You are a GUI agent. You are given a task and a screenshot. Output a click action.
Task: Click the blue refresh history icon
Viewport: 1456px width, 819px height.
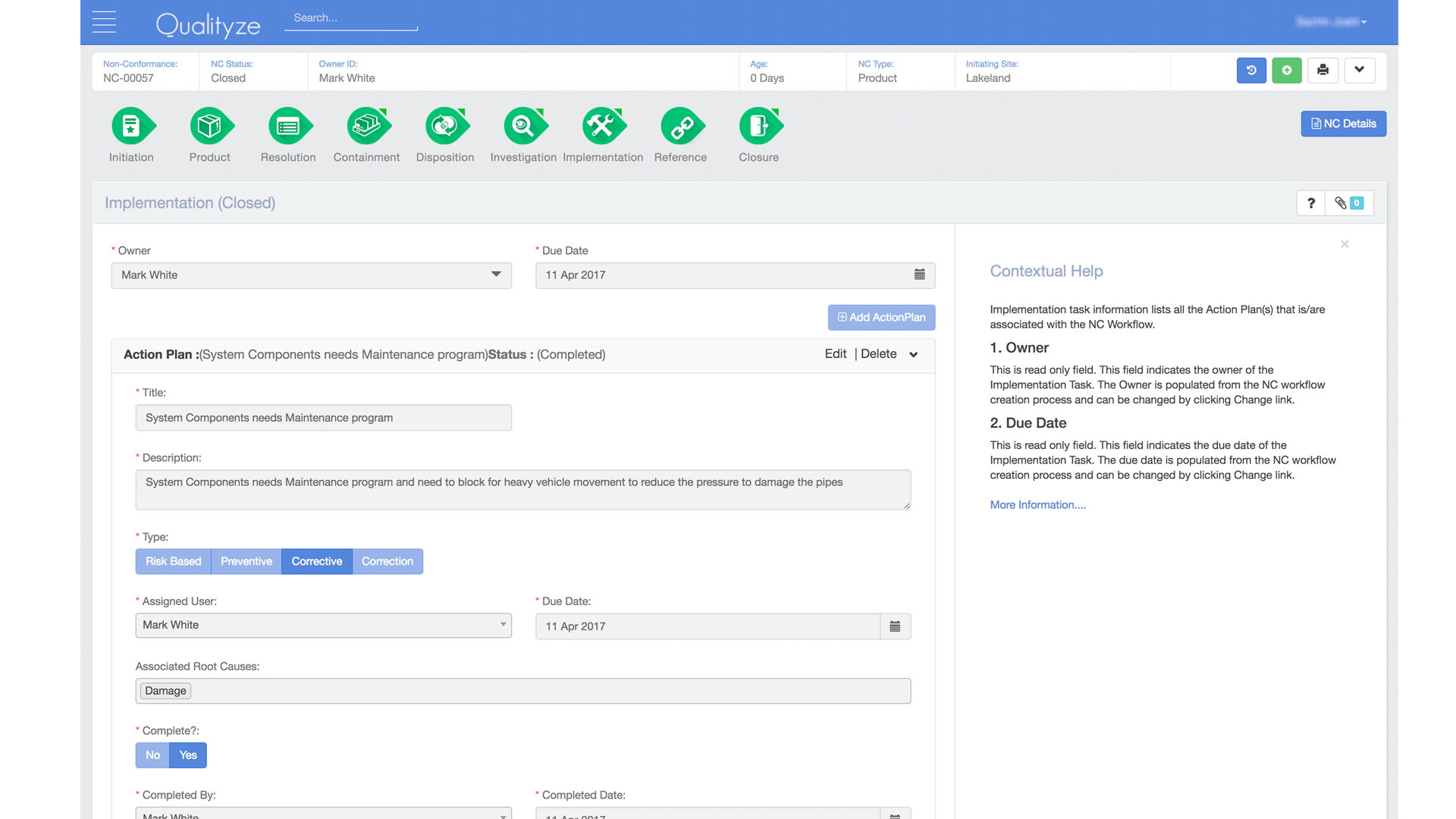coord(1251,70)
